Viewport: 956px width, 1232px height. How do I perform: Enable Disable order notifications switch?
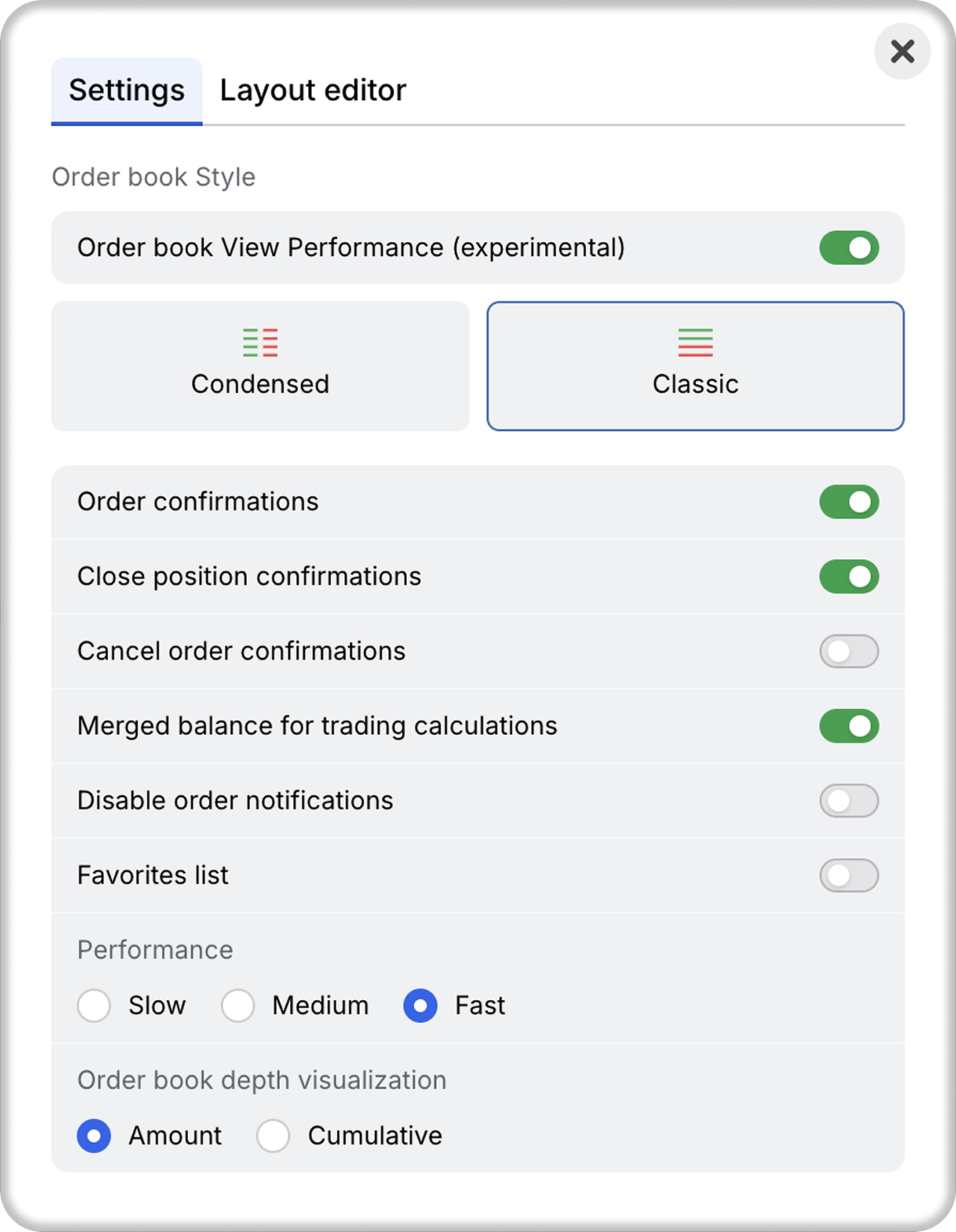pyautogui.click(x=849, y=801)
